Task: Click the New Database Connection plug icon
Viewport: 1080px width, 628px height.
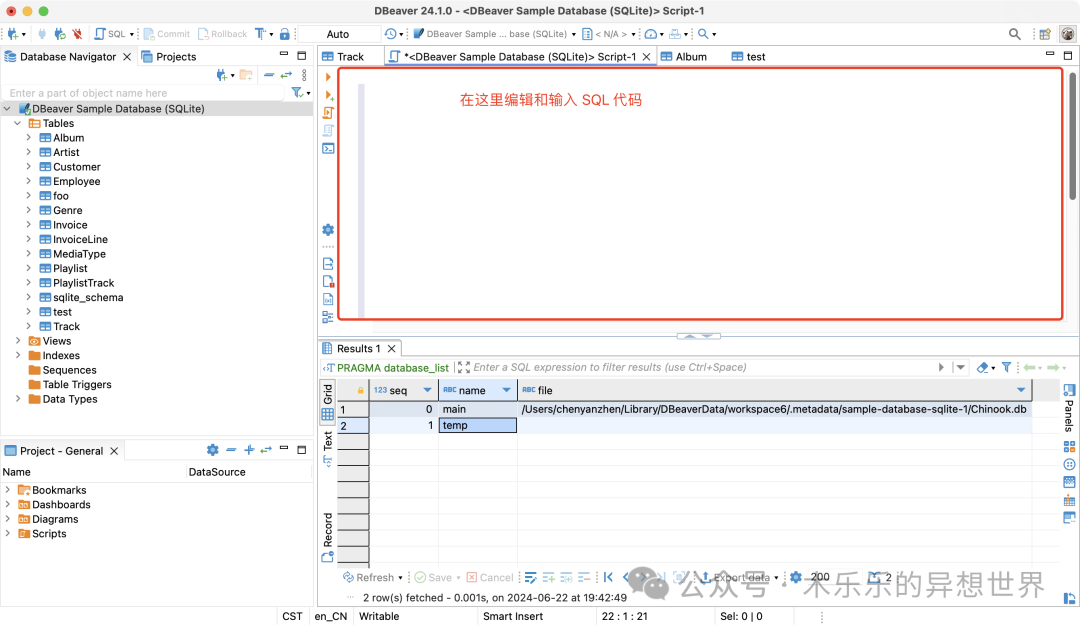Action: coord(12,34)
